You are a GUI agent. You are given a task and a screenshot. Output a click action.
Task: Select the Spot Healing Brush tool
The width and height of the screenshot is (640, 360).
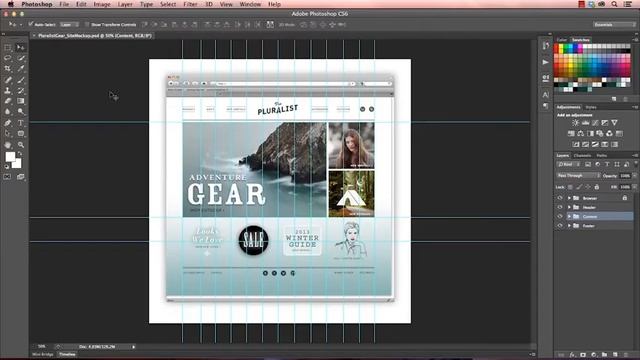pos(8,80)
